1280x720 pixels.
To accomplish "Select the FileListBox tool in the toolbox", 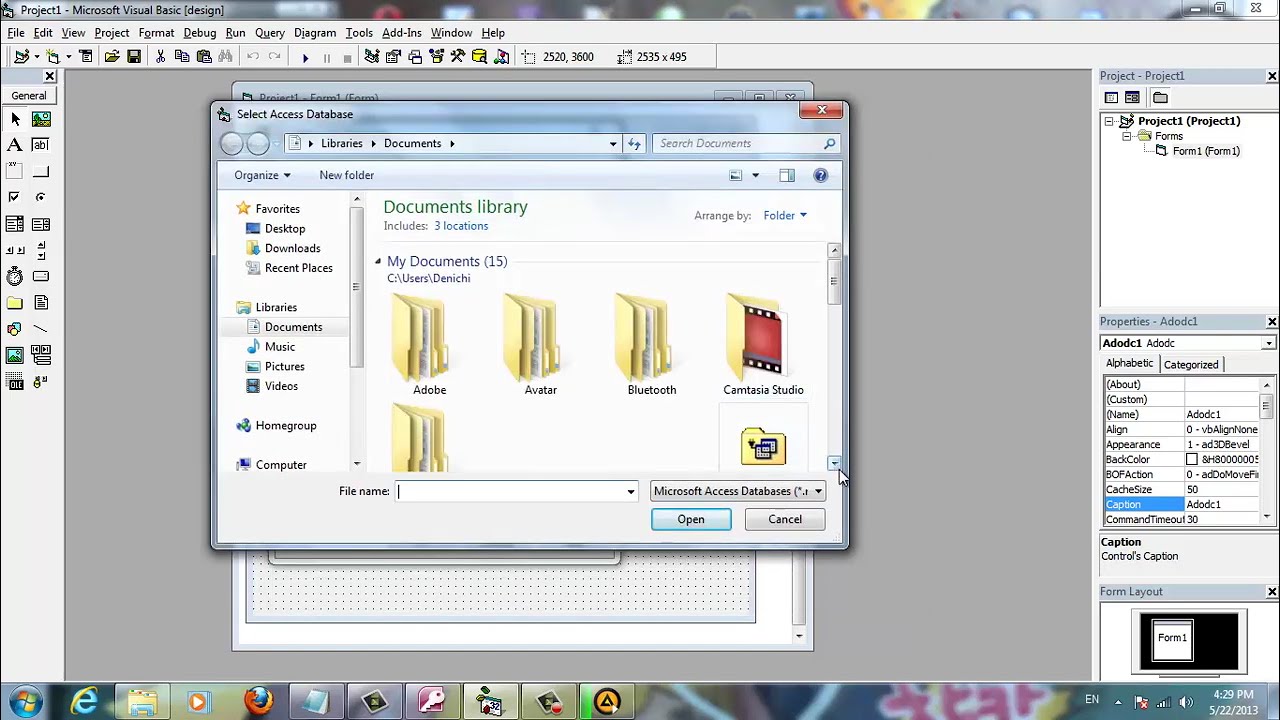I will 41,303.
